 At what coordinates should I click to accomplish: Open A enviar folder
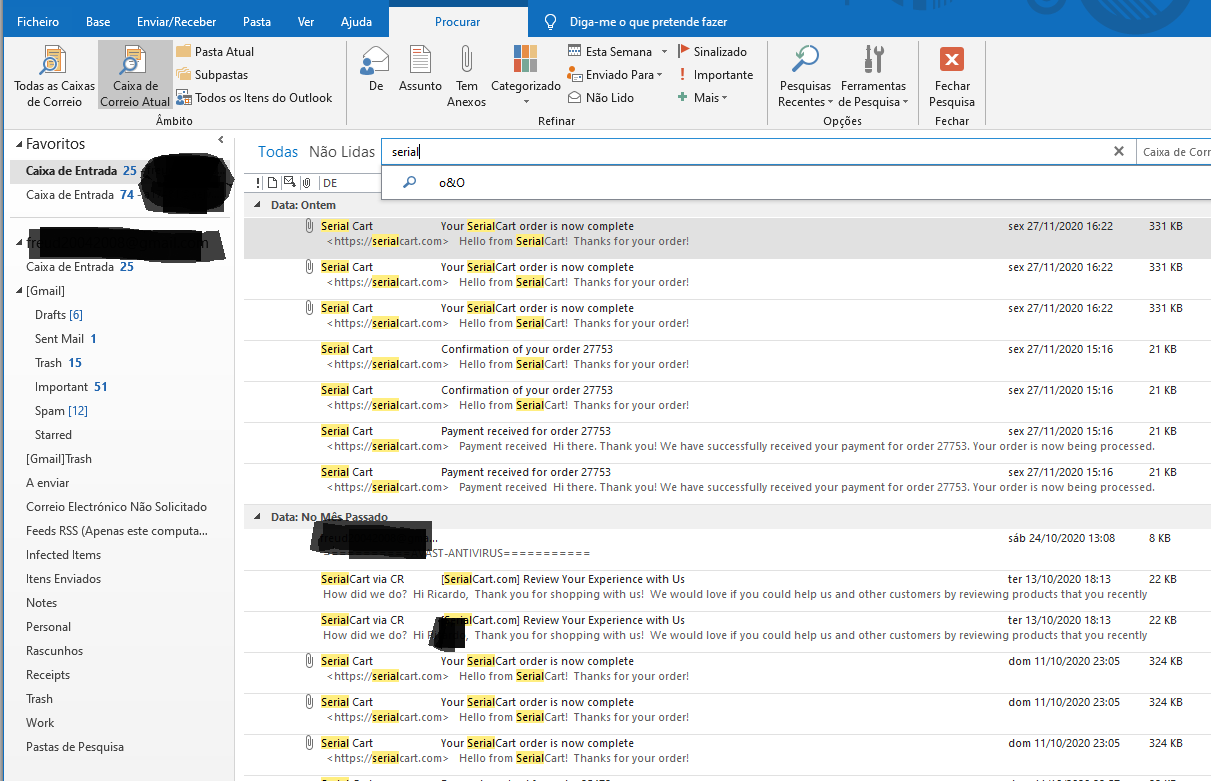(48, 483)
